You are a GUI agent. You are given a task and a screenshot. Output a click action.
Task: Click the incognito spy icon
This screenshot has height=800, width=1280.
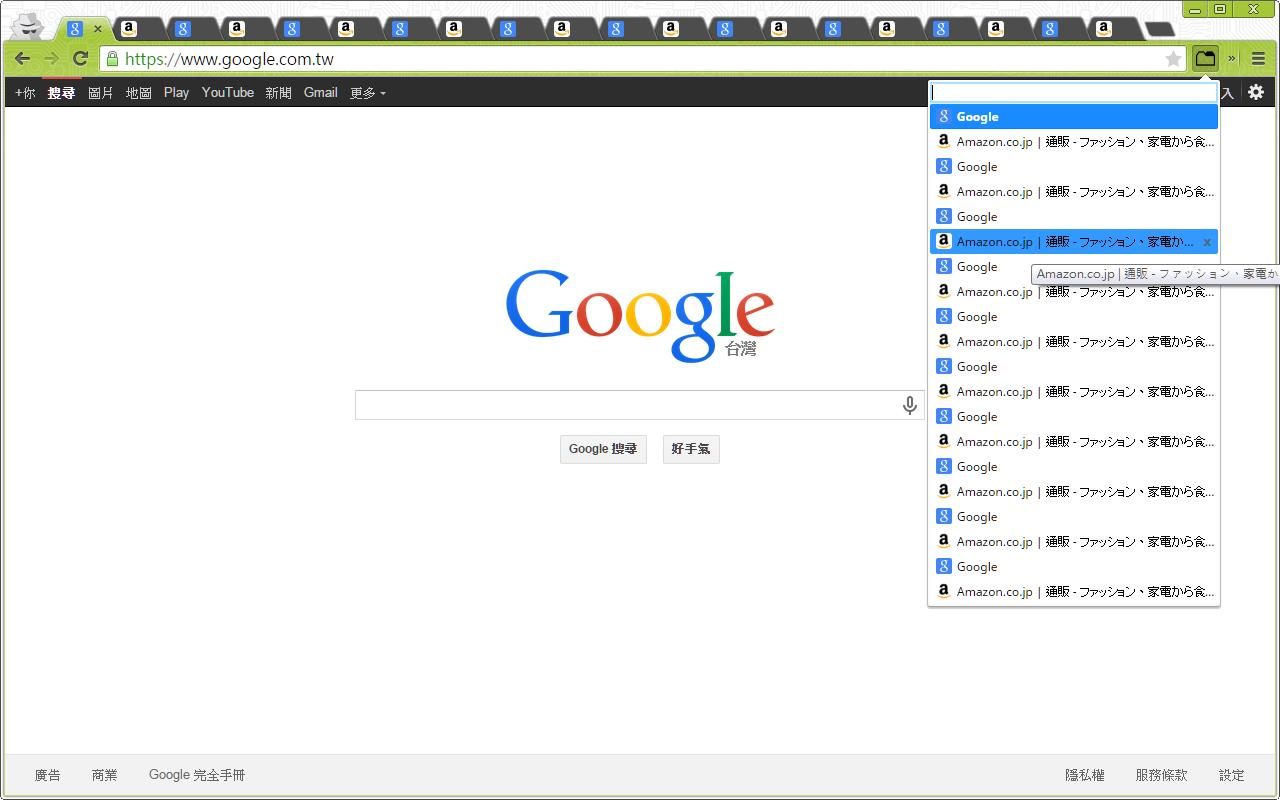point(31,26)
